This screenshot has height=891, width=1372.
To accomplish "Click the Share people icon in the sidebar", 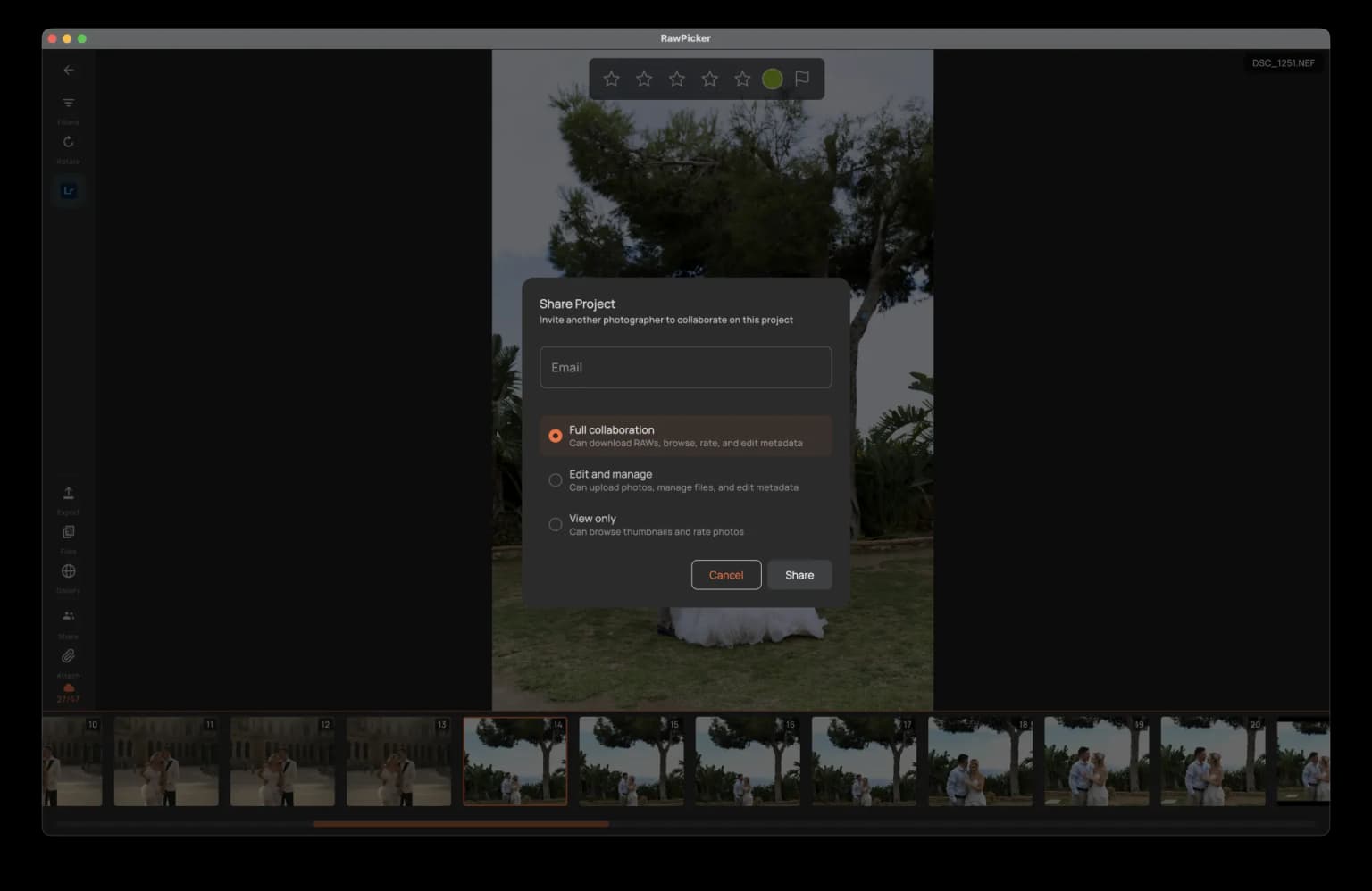I will pyautogui.click(x=69, y=616).
